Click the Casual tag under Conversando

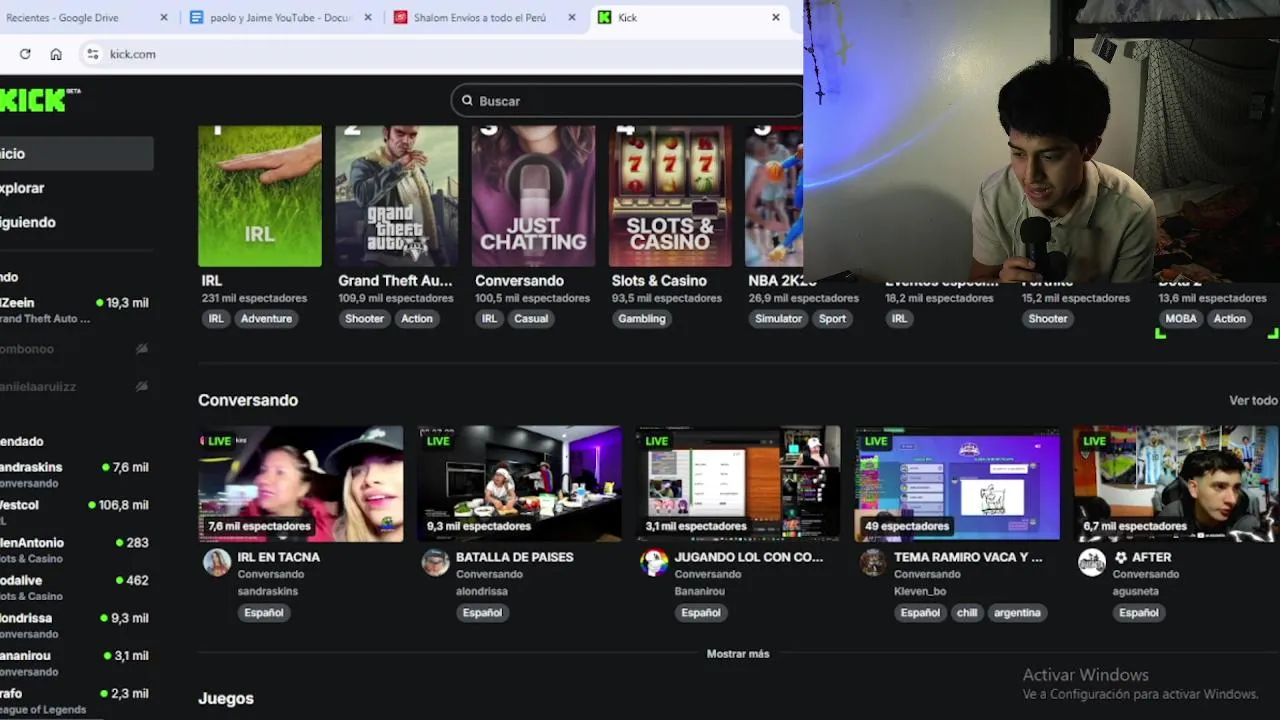point(531,319)
